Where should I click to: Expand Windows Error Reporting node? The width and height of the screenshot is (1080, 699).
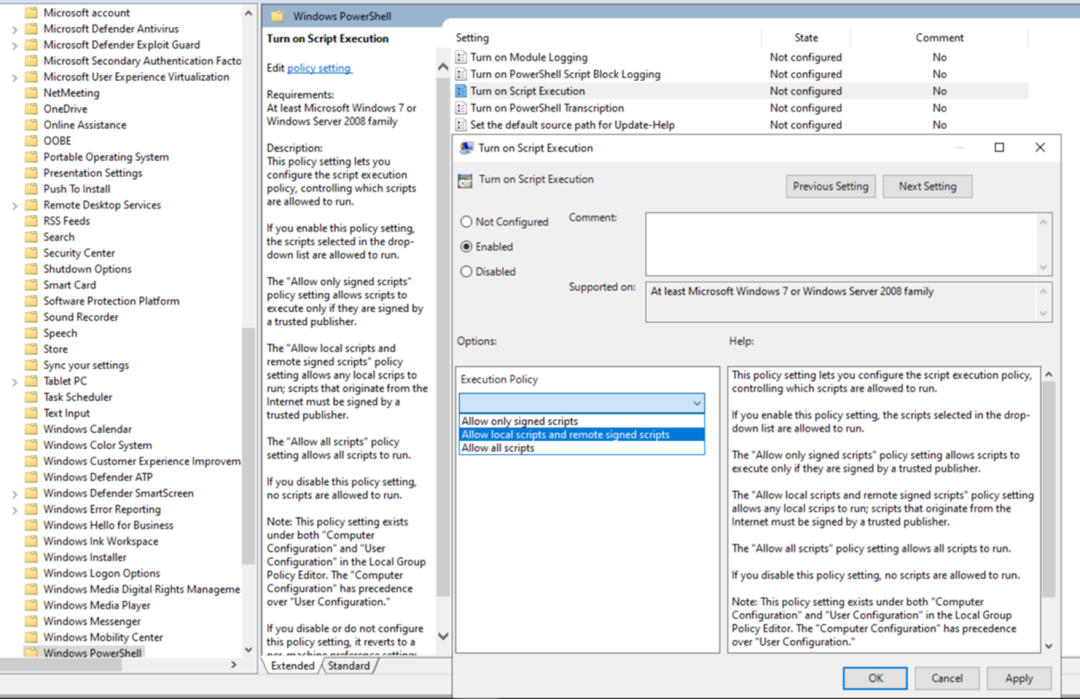tap(14, 510)
